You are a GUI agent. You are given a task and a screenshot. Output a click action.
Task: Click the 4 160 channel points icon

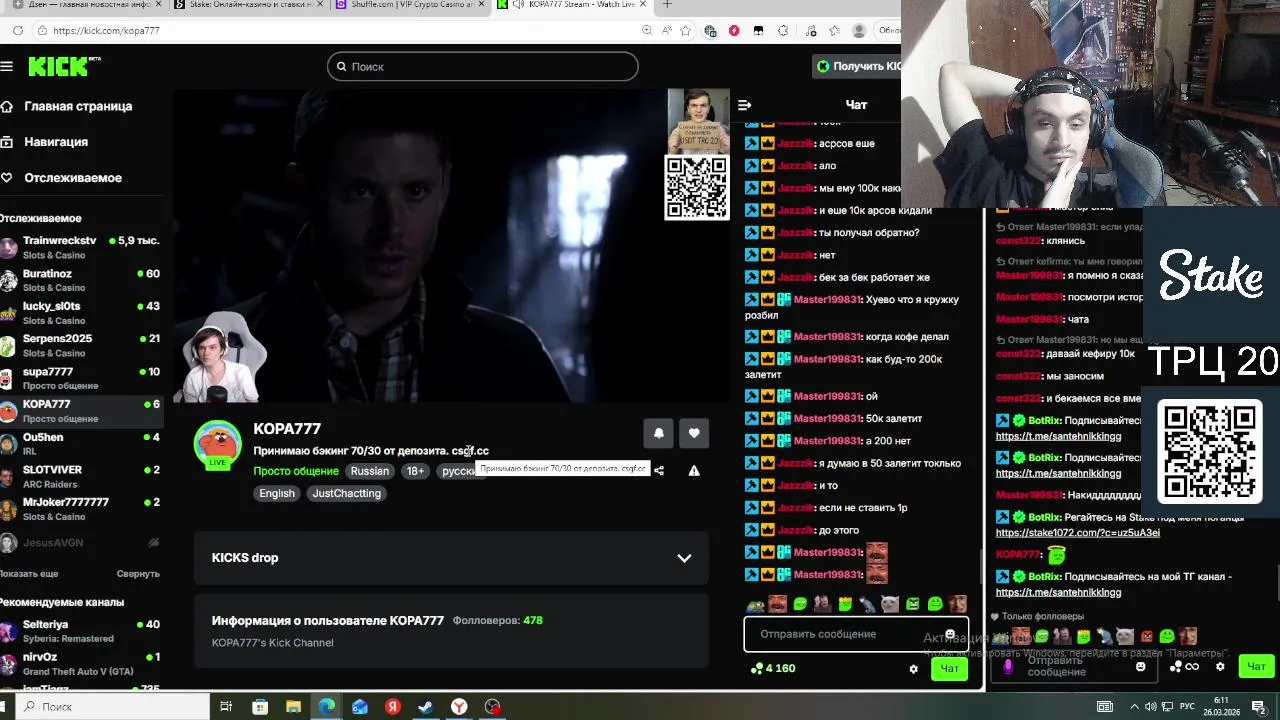point(756,668)
